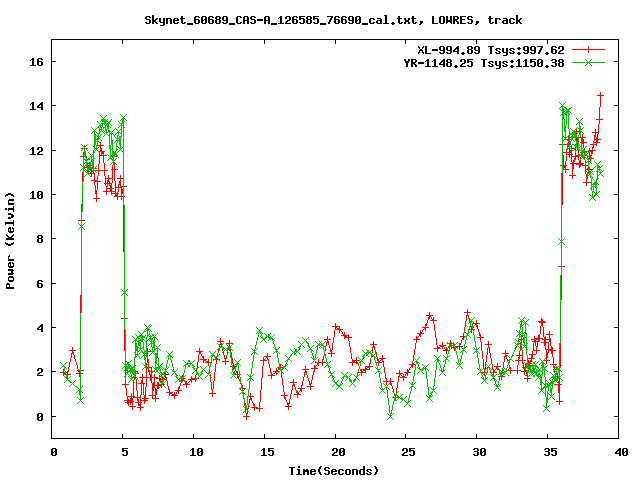Click the y-axis tick label 10
Screen dimensions: 640x480
tap(36, 195)
